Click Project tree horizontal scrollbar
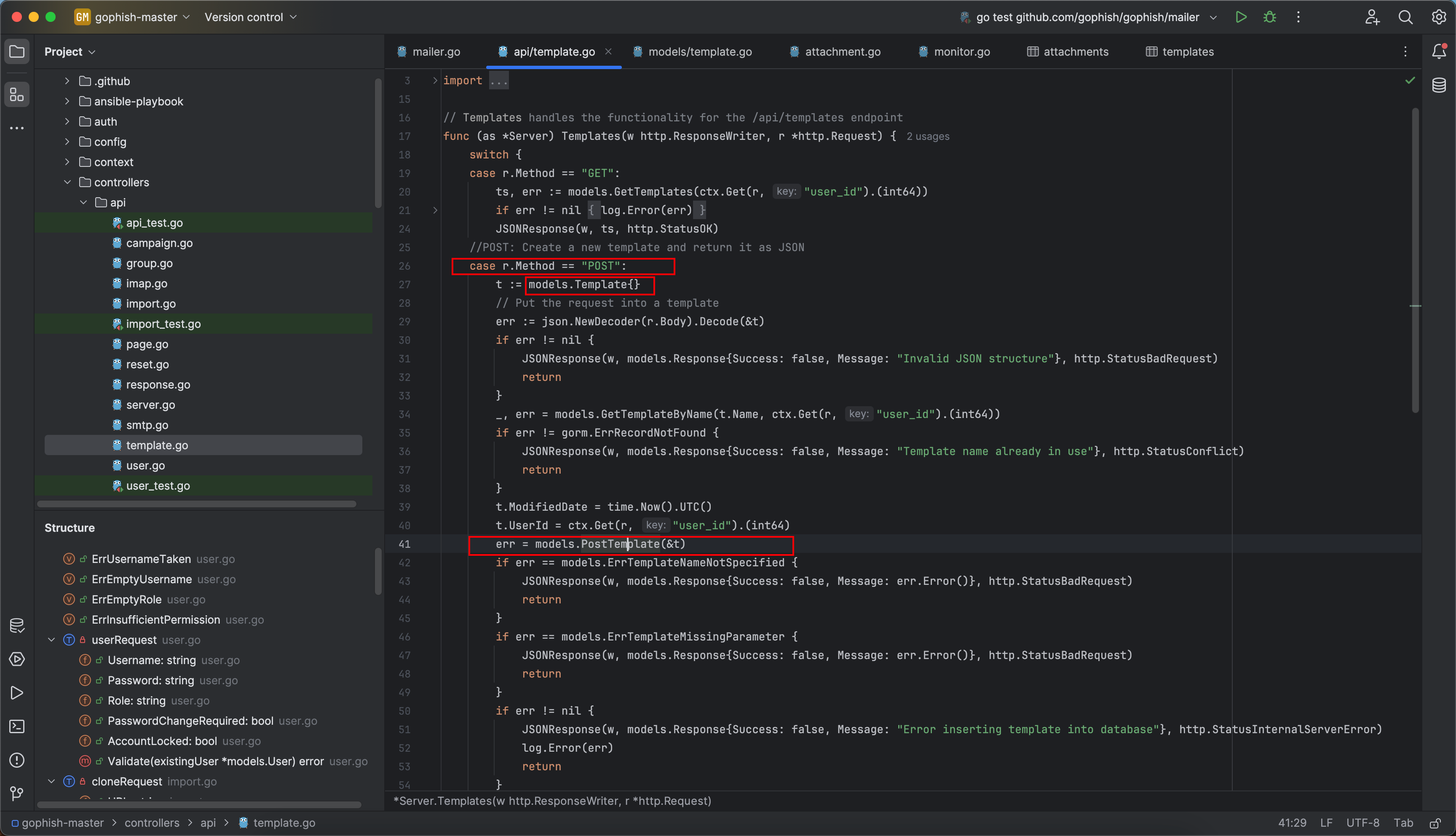Screen dimensions: 1456x836 pyautogui.click(x=197, y=504)
